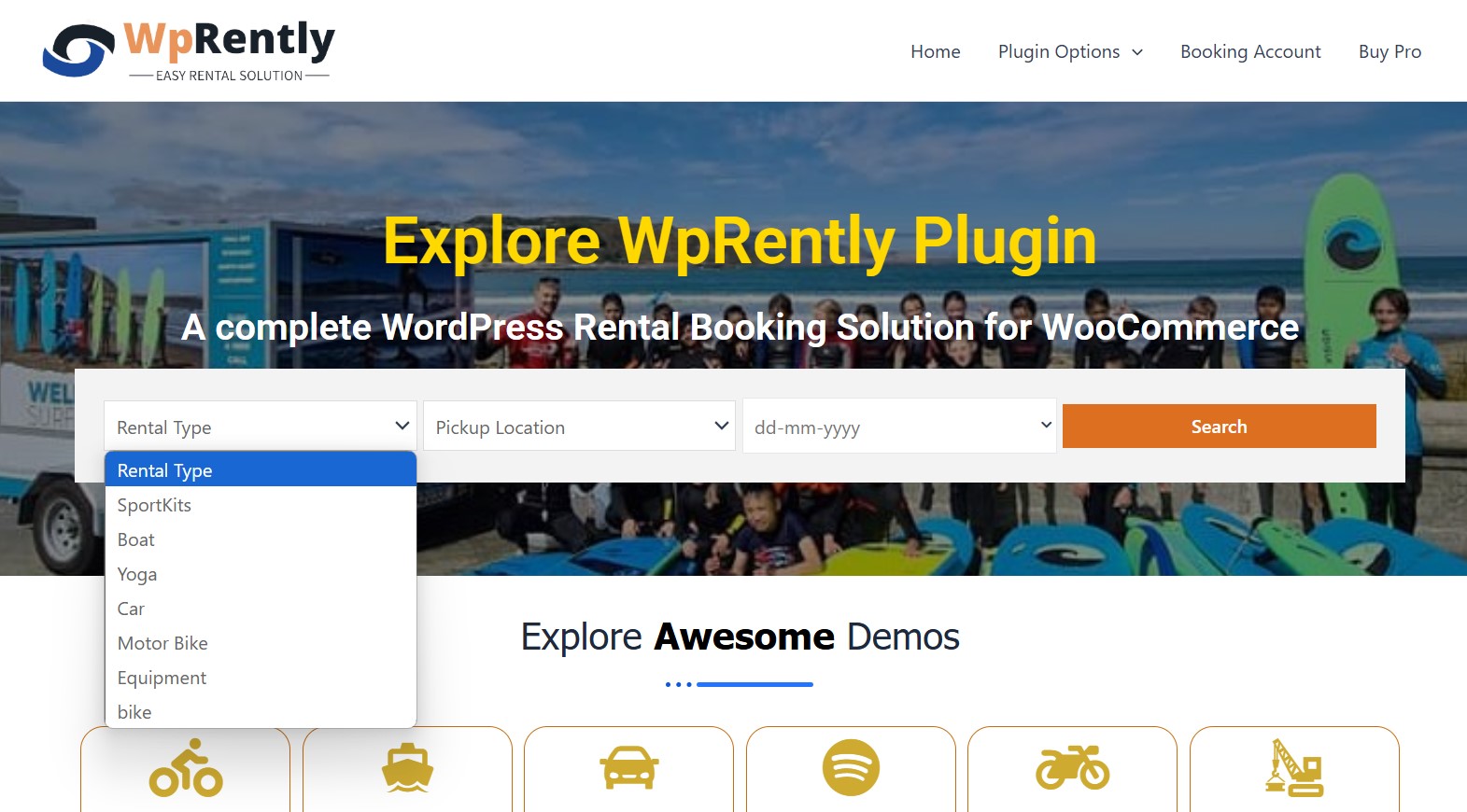
Task: Go to the Home page link
Action: coord(936,51)
